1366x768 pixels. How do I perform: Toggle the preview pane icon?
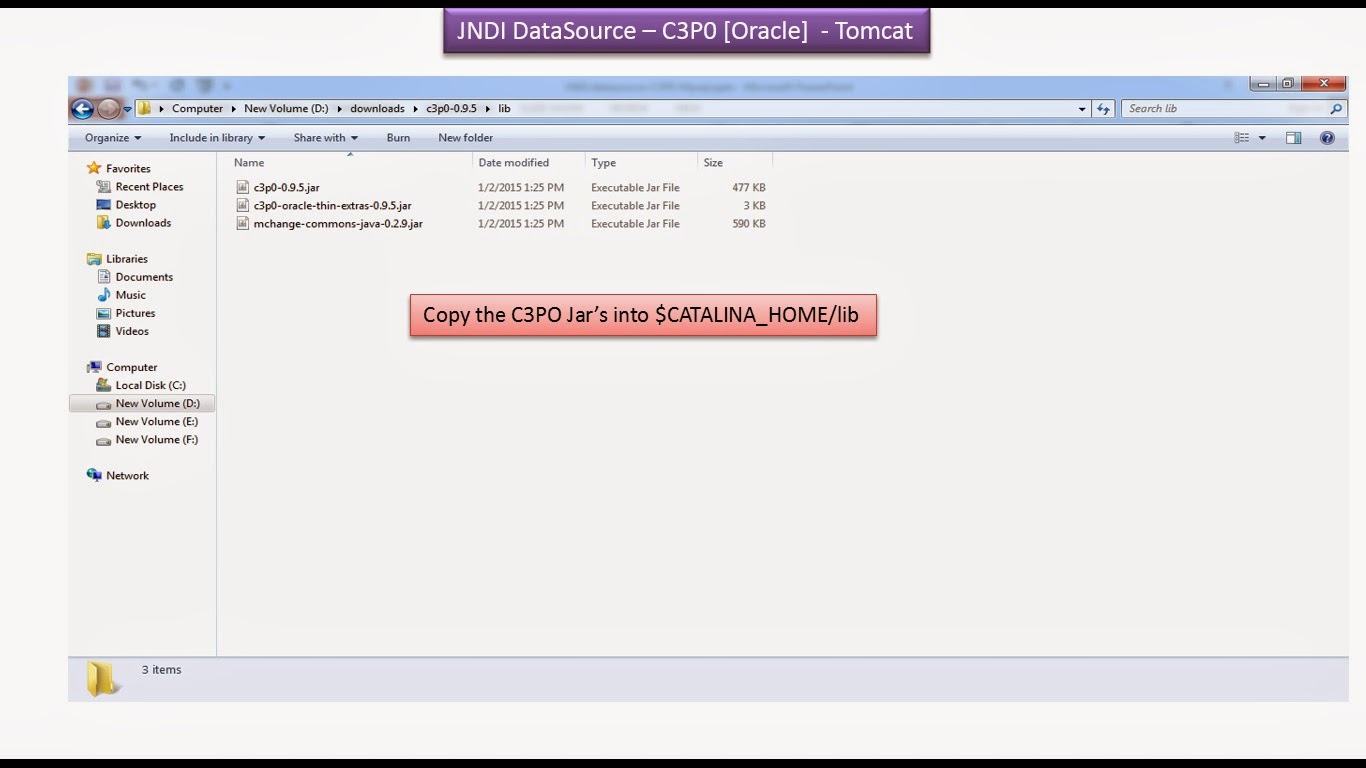(1293, 138)
